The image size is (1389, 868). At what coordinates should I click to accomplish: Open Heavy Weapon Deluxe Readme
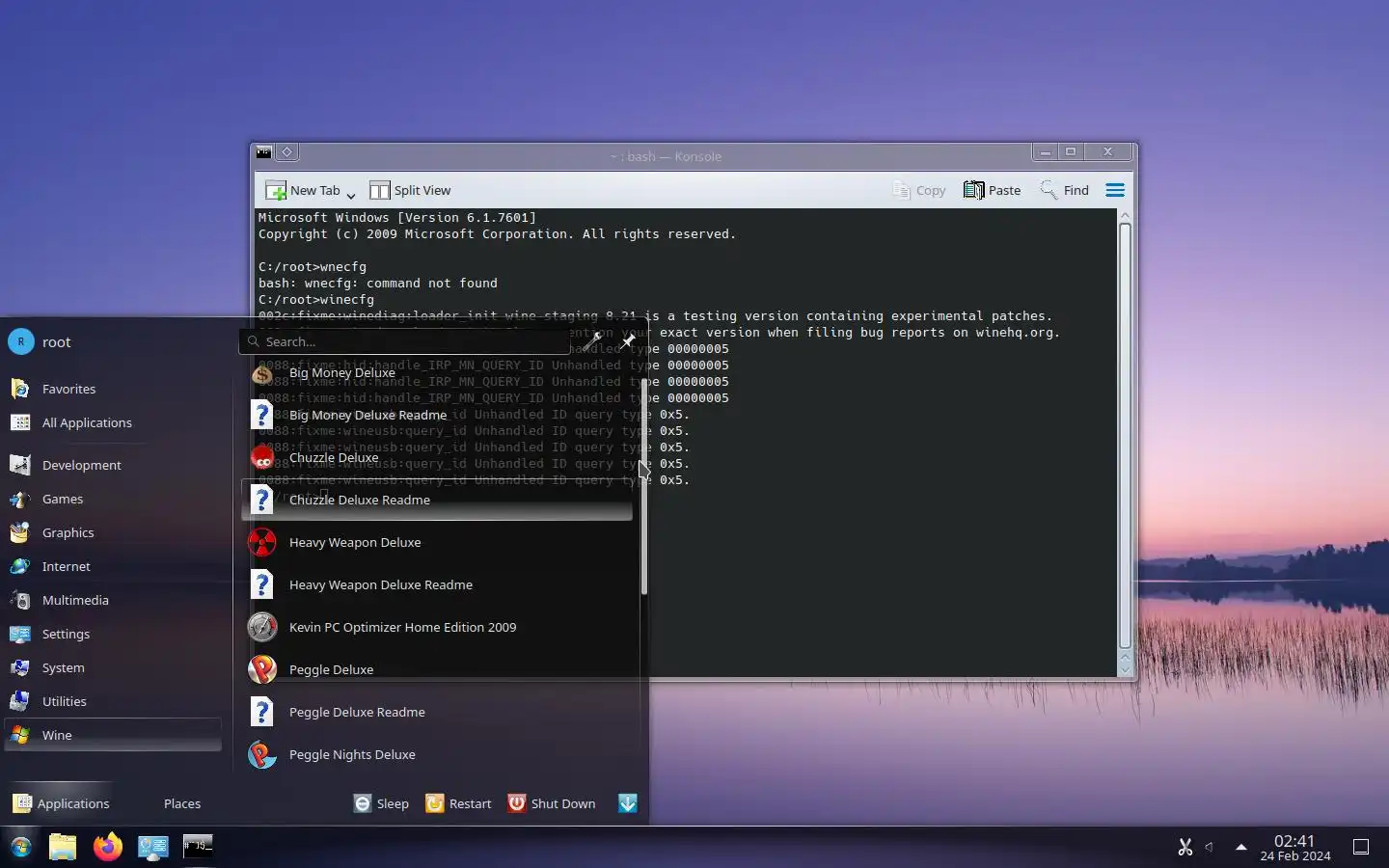tap(439, 585)
